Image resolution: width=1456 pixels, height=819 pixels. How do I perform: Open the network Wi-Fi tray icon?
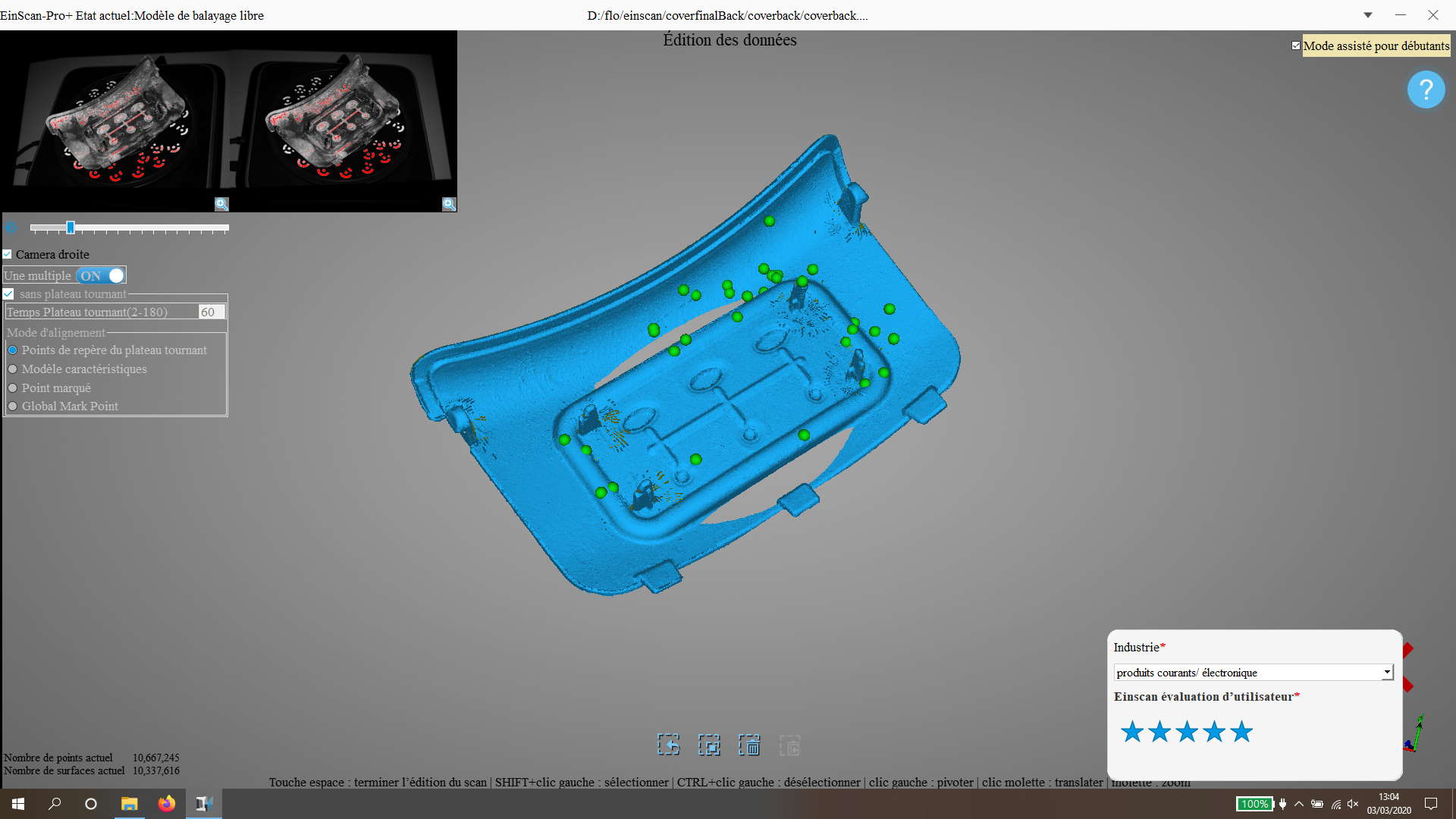[x=1336, y=804]
